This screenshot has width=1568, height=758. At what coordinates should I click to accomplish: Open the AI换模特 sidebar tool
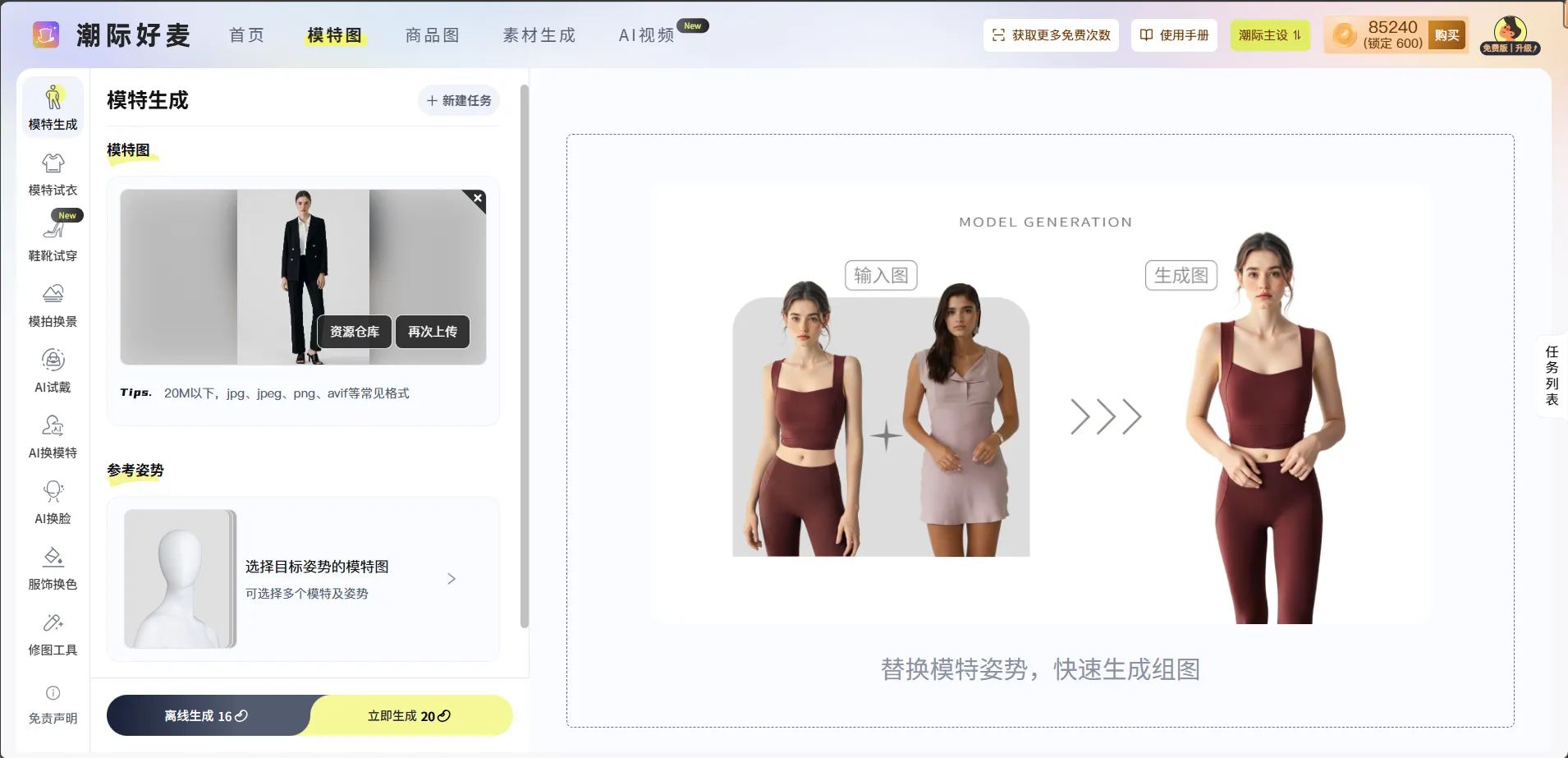click(53, 437)
